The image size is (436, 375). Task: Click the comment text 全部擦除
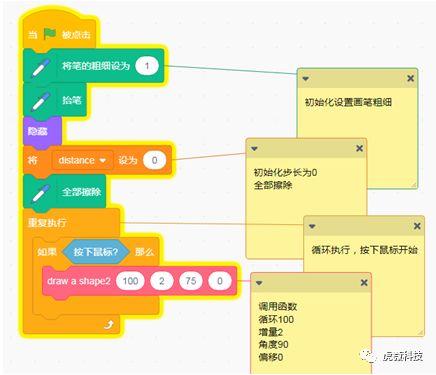(x=273, y=185)
